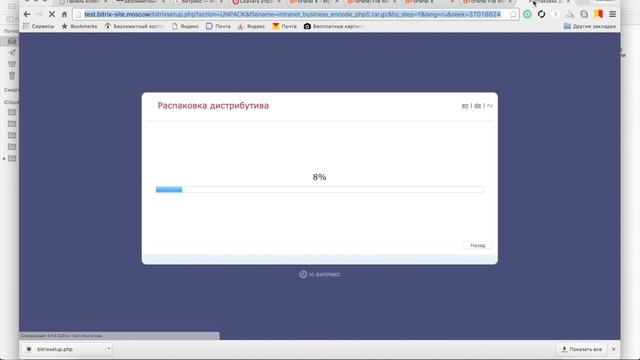Click the Распаковка дистрибутива heading
640x360 pixels.
coord(213,106)
